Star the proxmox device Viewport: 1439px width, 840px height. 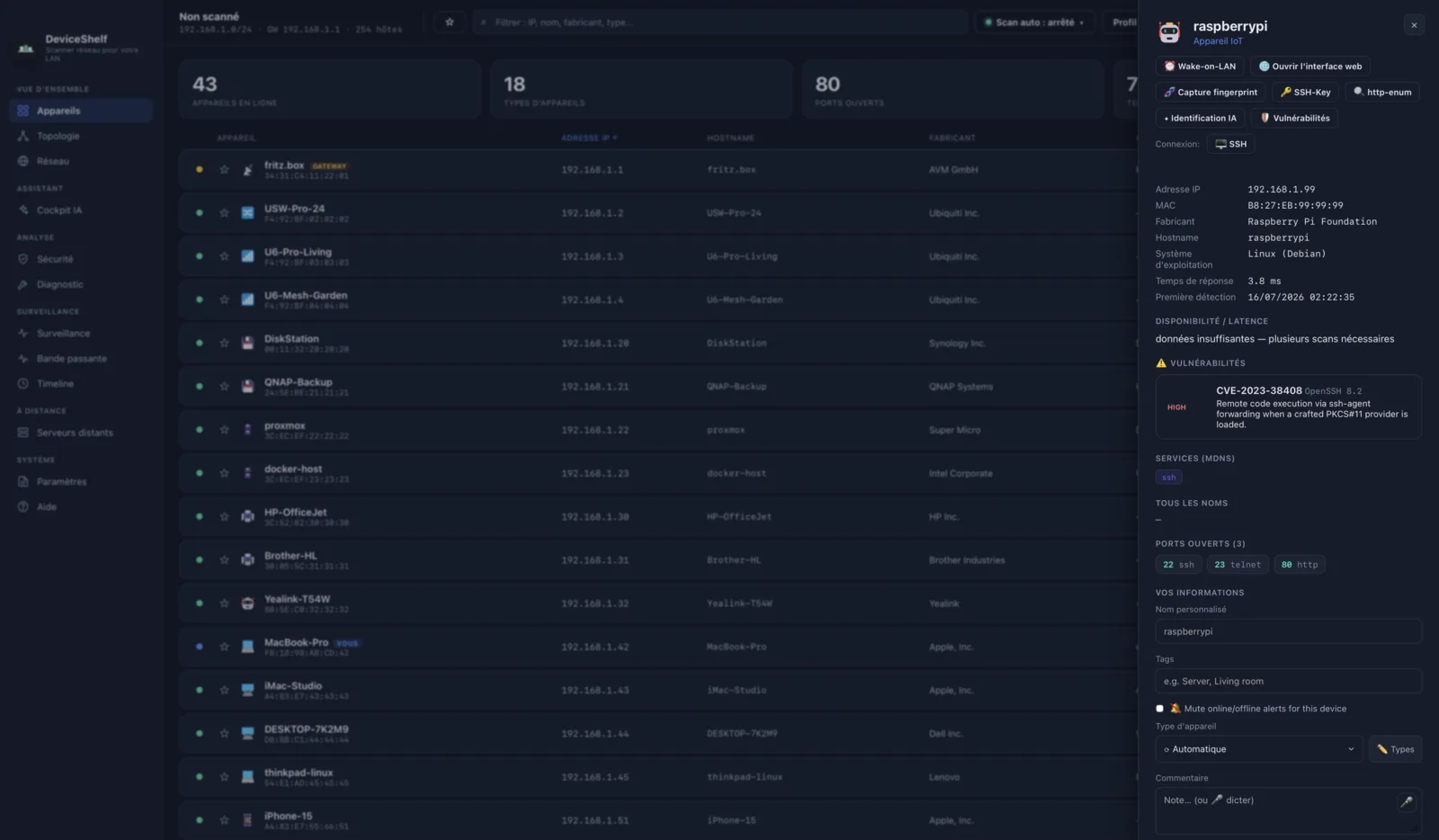(x=224, y=430)
